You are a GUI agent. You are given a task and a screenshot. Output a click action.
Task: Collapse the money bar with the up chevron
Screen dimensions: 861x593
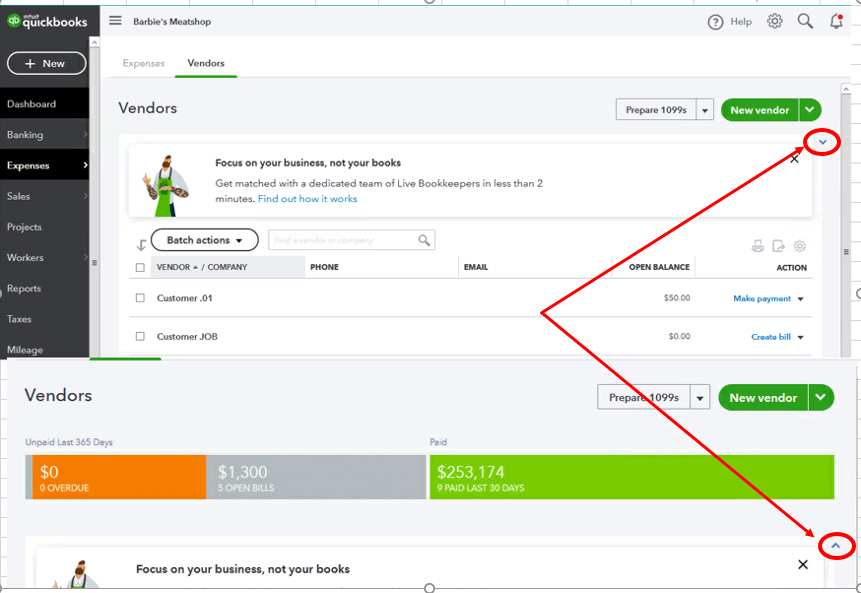pyautogui.click(x=836, y=546)
